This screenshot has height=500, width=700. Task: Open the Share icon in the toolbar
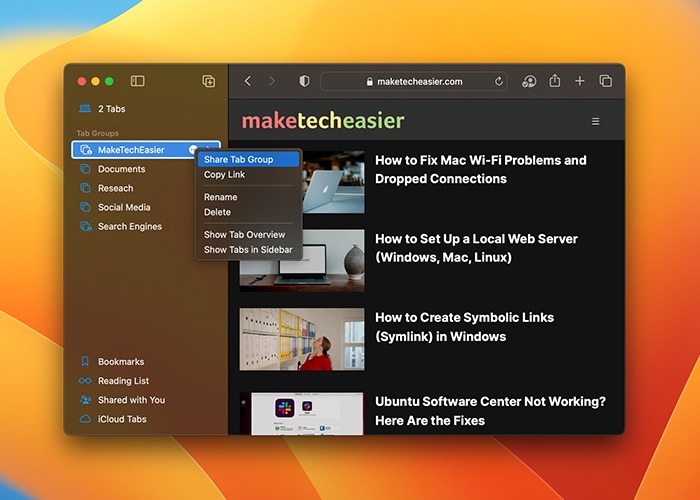click(x=554, y=80)
